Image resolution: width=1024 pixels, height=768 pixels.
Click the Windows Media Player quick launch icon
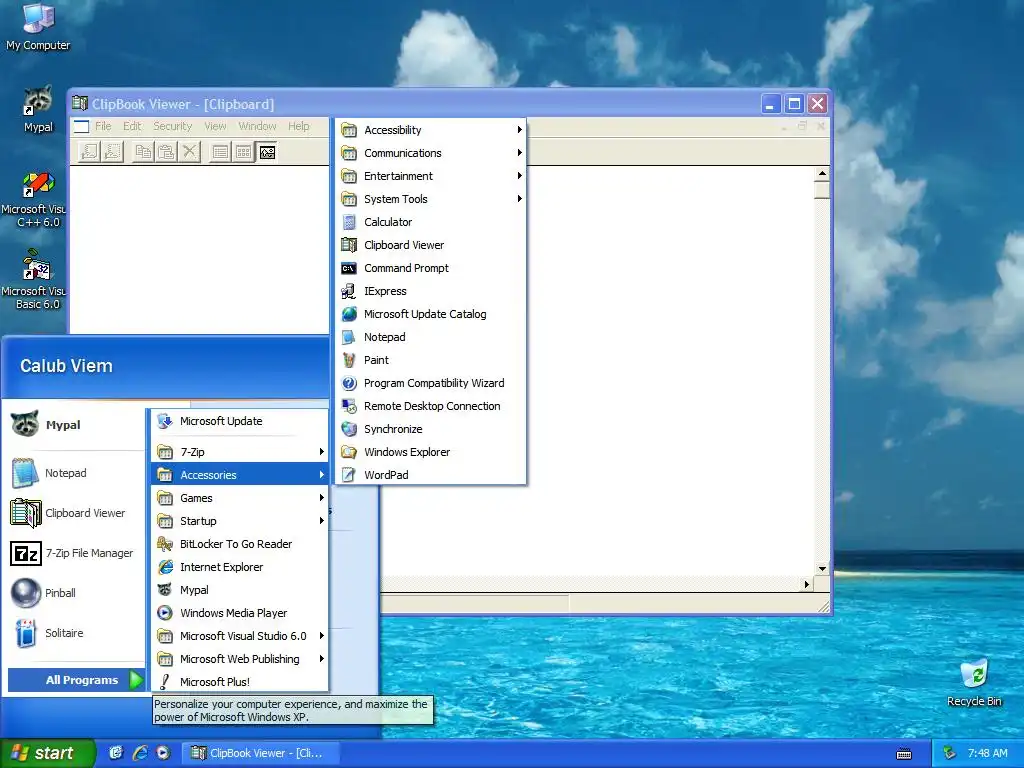[163, 753]
